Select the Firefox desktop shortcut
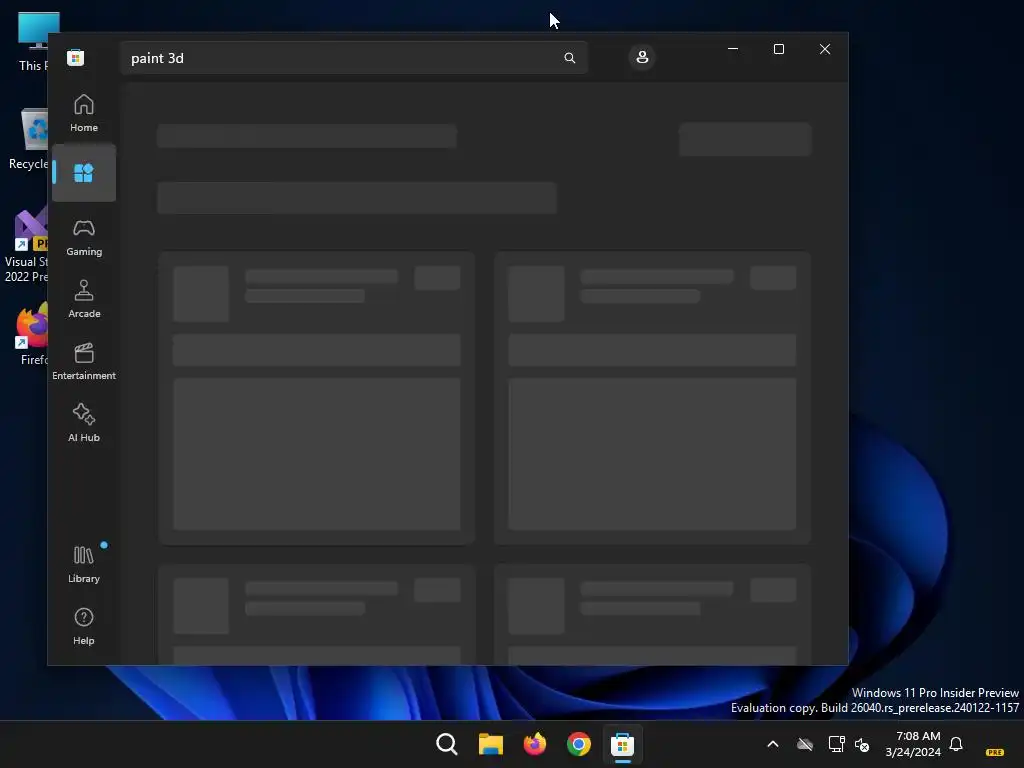Screen dimensions: 1024x768 (x=33, y=334)
